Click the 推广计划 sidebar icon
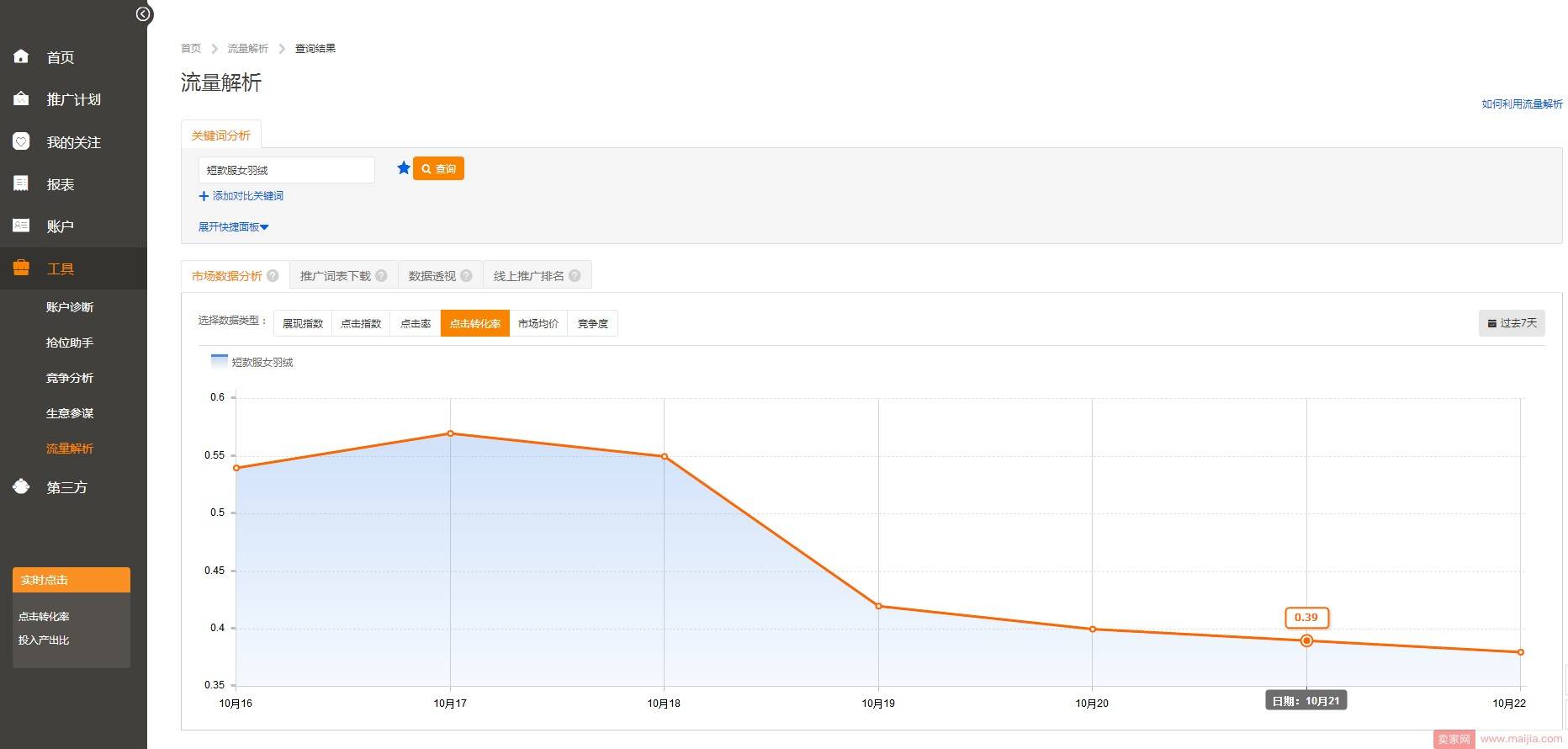Screen dimensions: 1568x749 (21, 98)
